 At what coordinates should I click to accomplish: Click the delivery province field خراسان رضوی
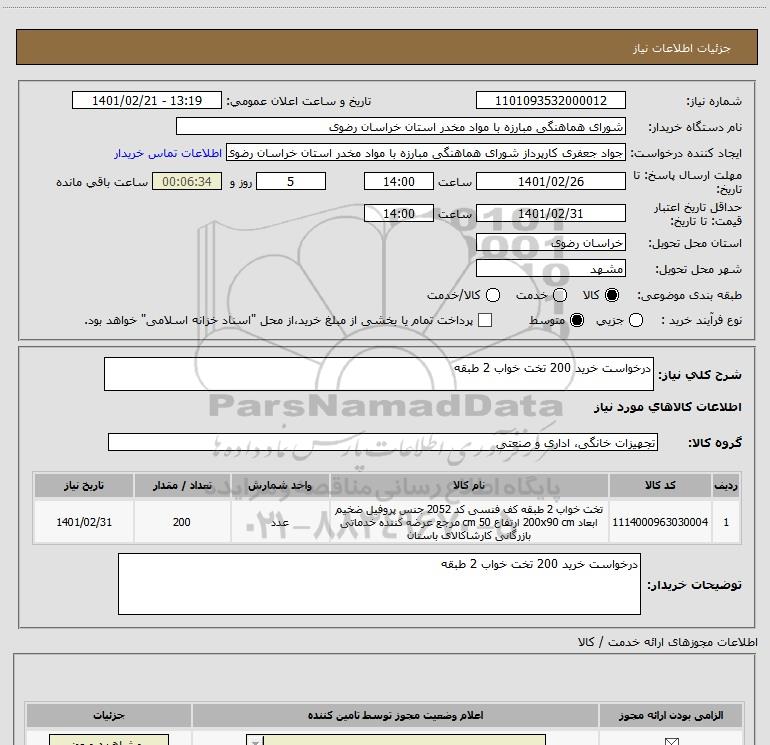(x=550, y=243)
